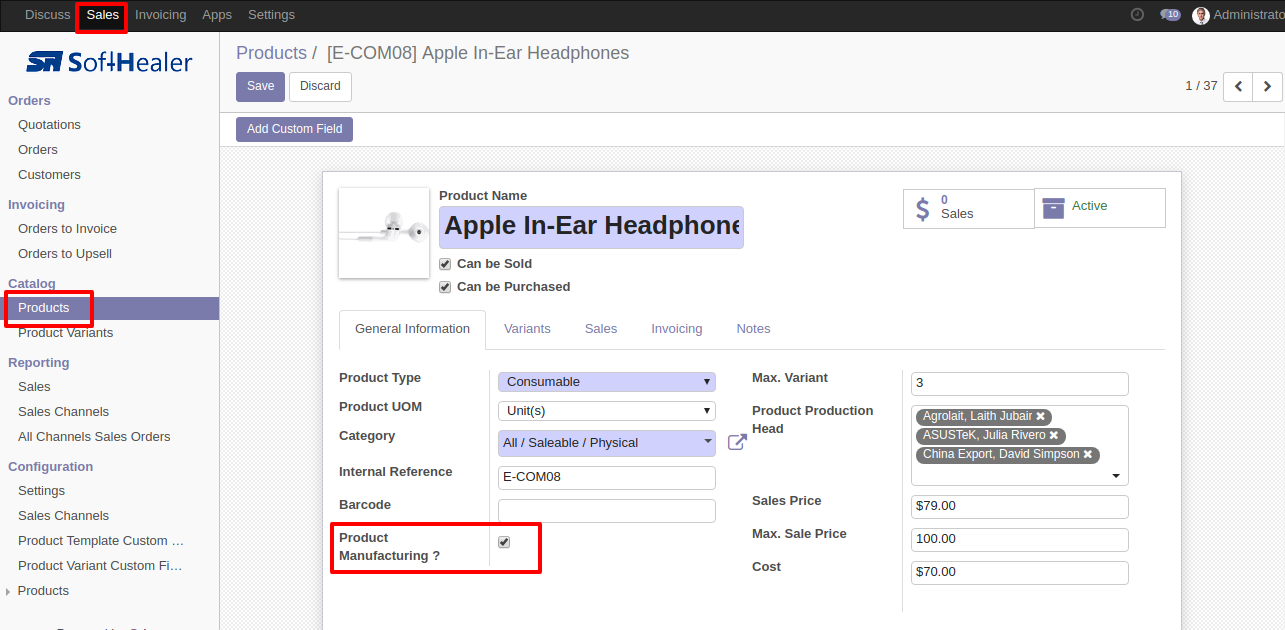
Task: Switch to the Sales form tab
Action: click(x=601, y=329)
